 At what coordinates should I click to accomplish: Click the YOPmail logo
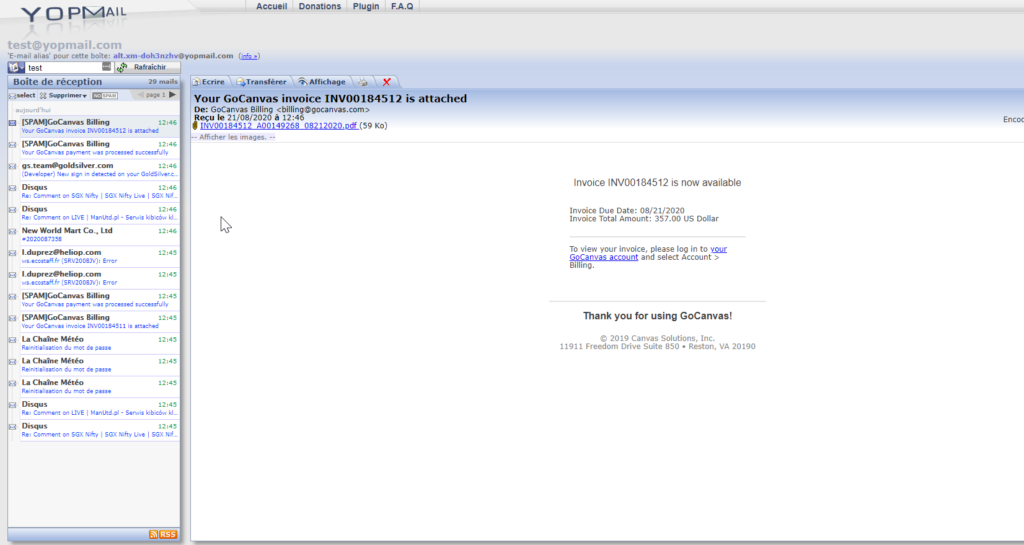(73, 14)
